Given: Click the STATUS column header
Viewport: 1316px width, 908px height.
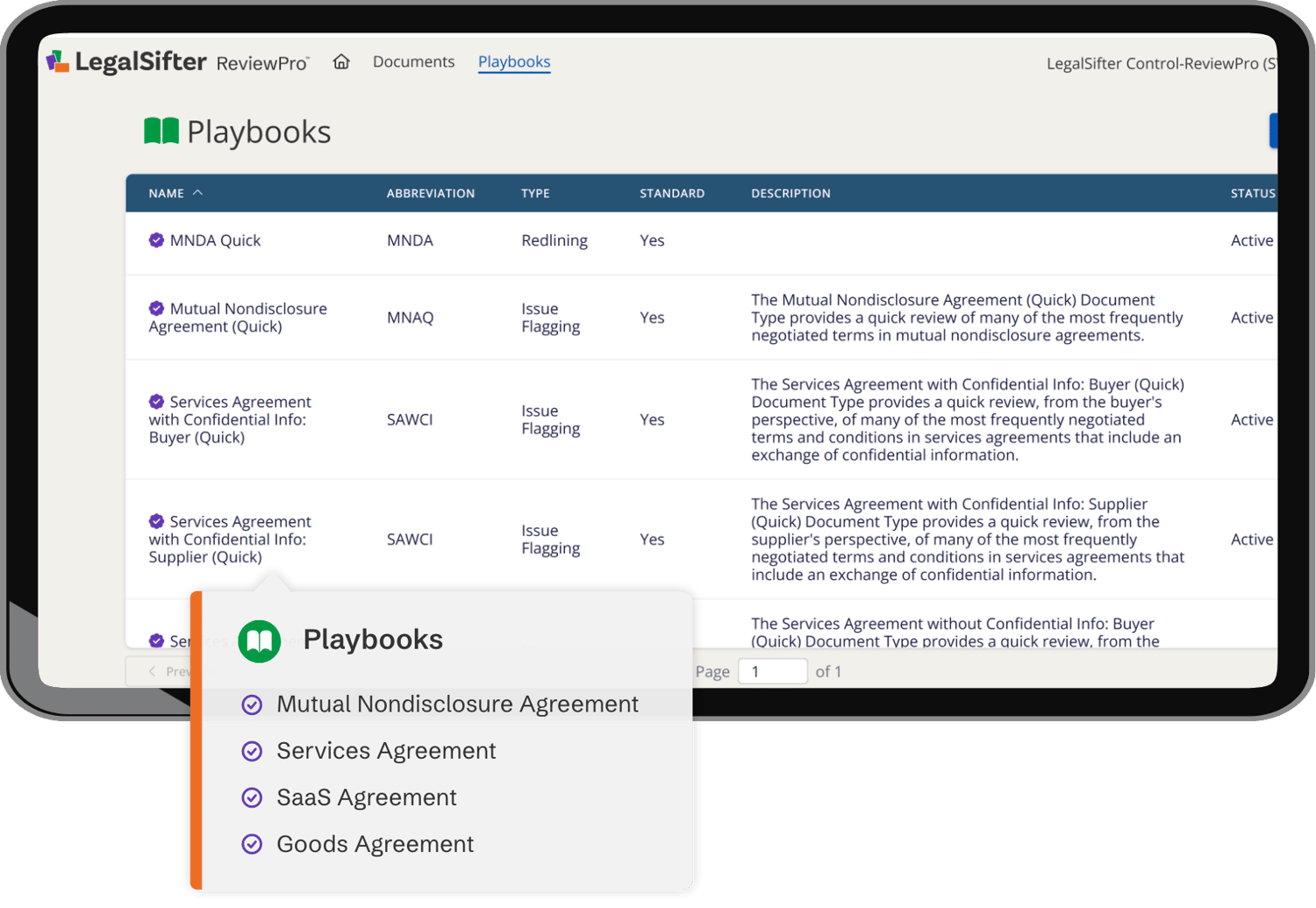Looking at the screenshot, I should pos(1253,193).
